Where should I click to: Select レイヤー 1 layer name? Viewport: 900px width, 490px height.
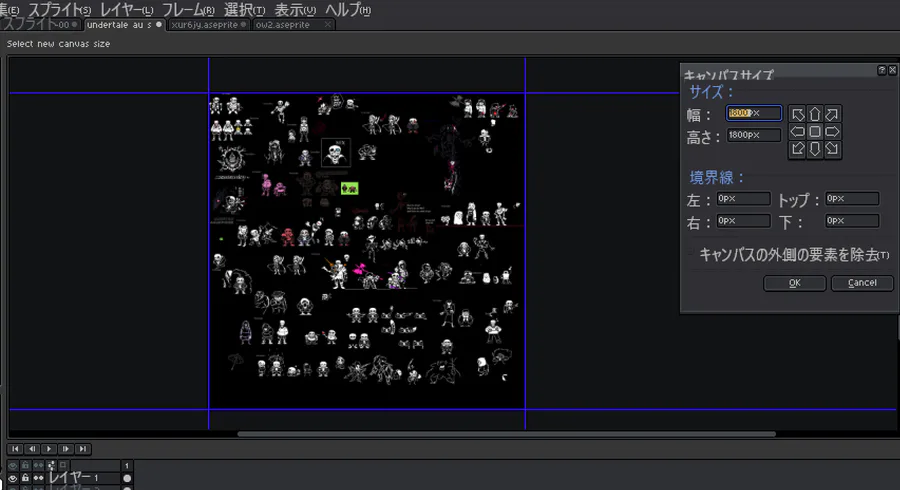click(73, 477)
